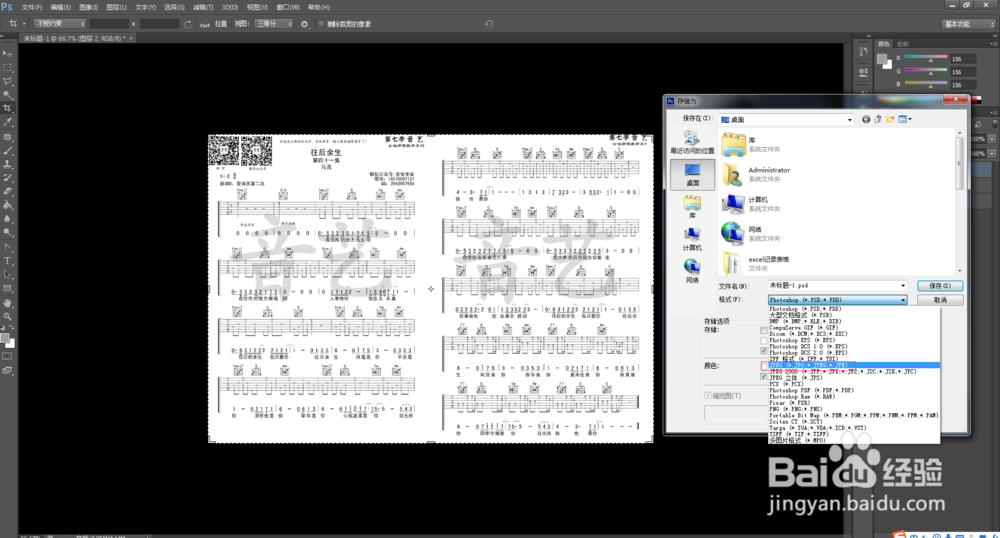The image size is (1000, 538).
Task: Adjust the G color slider
Action: click(x=930, y=72)
